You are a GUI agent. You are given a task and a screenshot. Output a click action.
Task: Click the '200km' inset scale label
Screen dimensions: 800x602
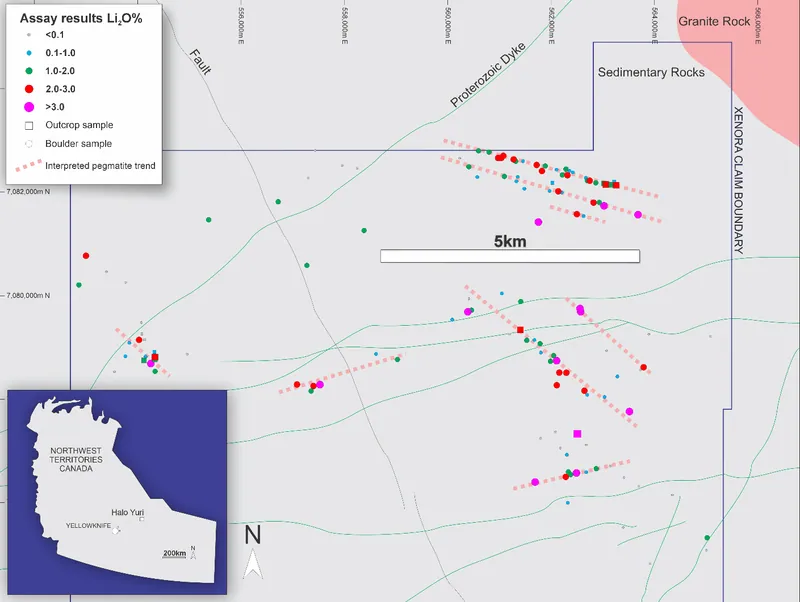[174, 554]
